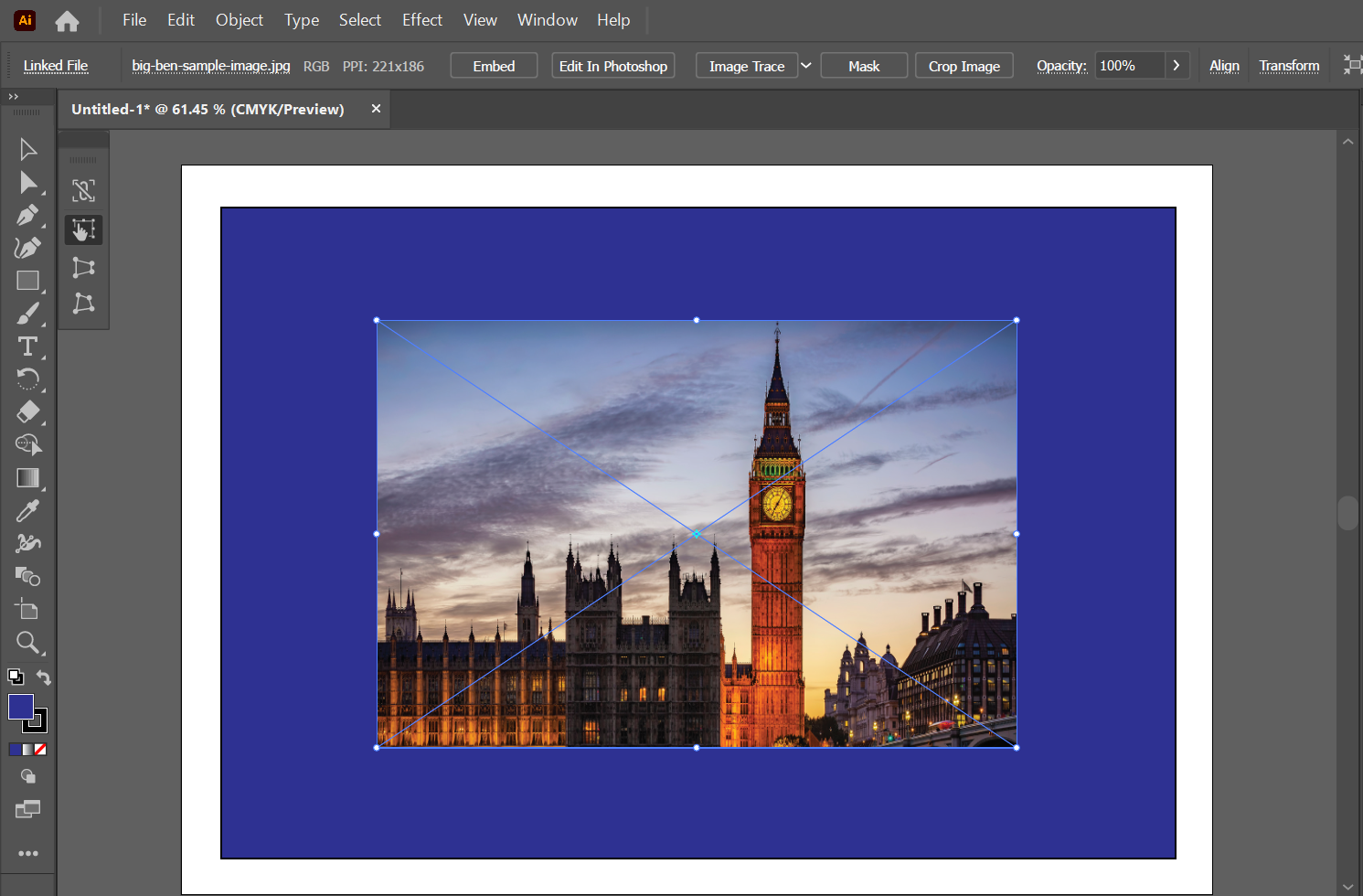The width and height of the screenshot is (1363, 896).
Task: Select the Direct Selection tool
Action: tap(27, 183)
